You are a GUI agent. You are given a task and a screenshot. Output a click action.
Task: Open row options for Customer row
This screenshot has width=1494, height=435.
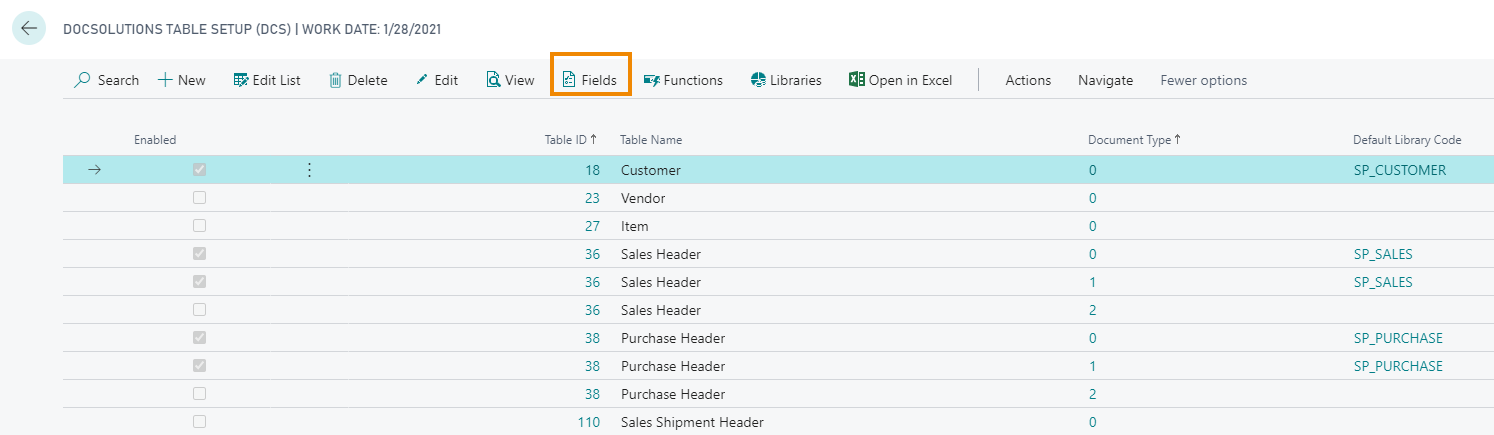pos(309,170)
